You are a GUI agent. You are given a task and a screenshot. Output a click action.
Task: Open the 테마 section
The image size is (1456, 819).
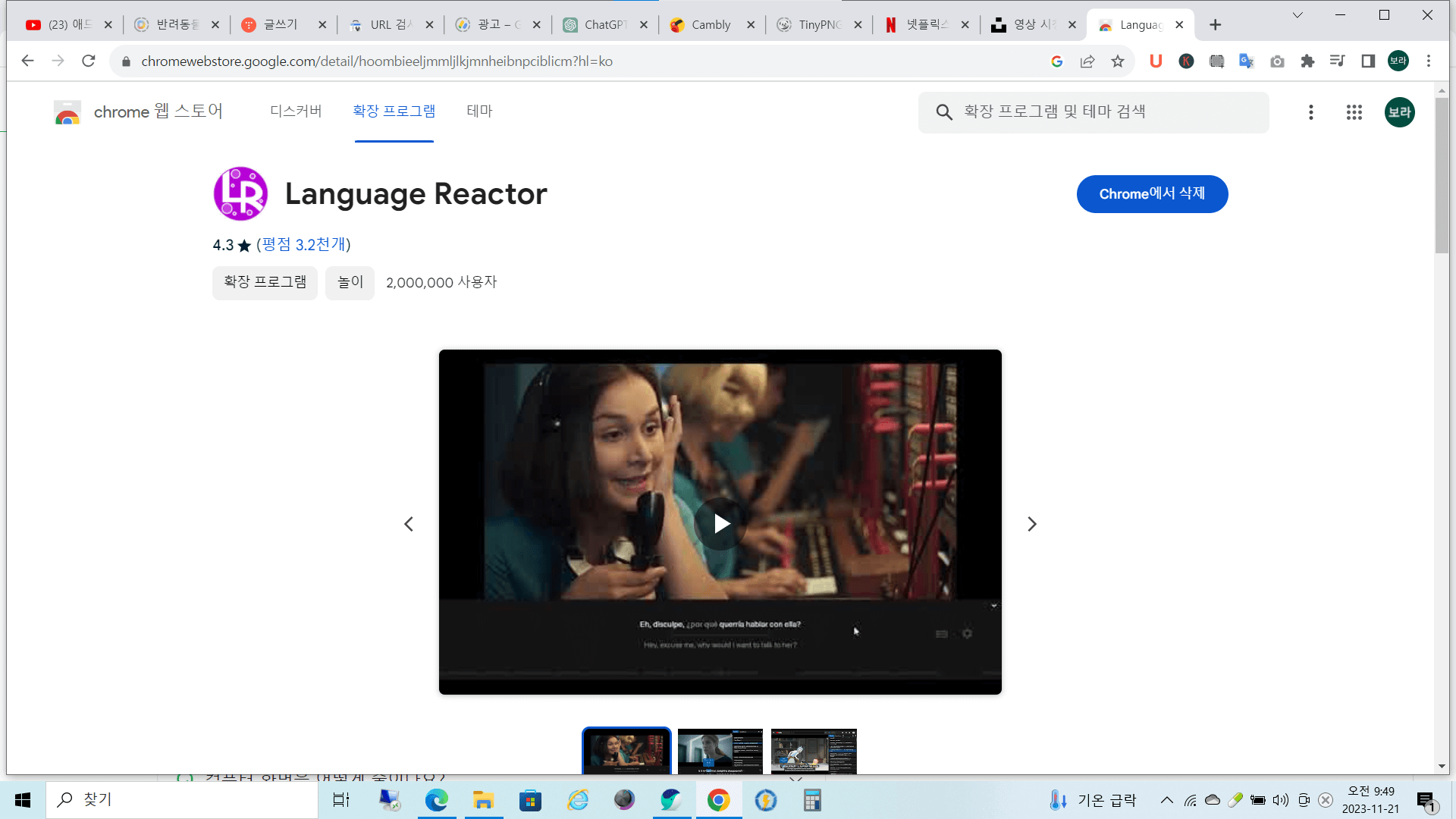pos(479,111)
